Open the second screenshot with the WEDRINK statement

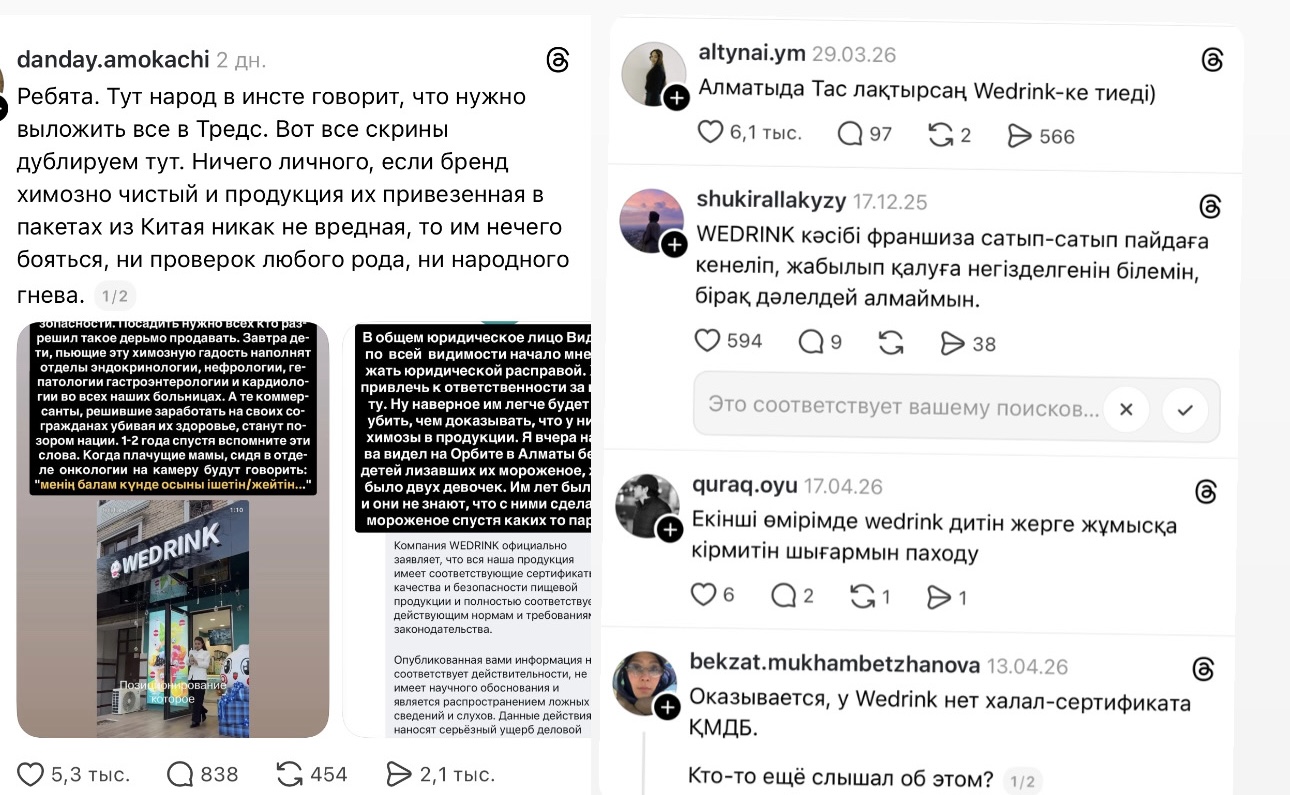tap(469, 530)
